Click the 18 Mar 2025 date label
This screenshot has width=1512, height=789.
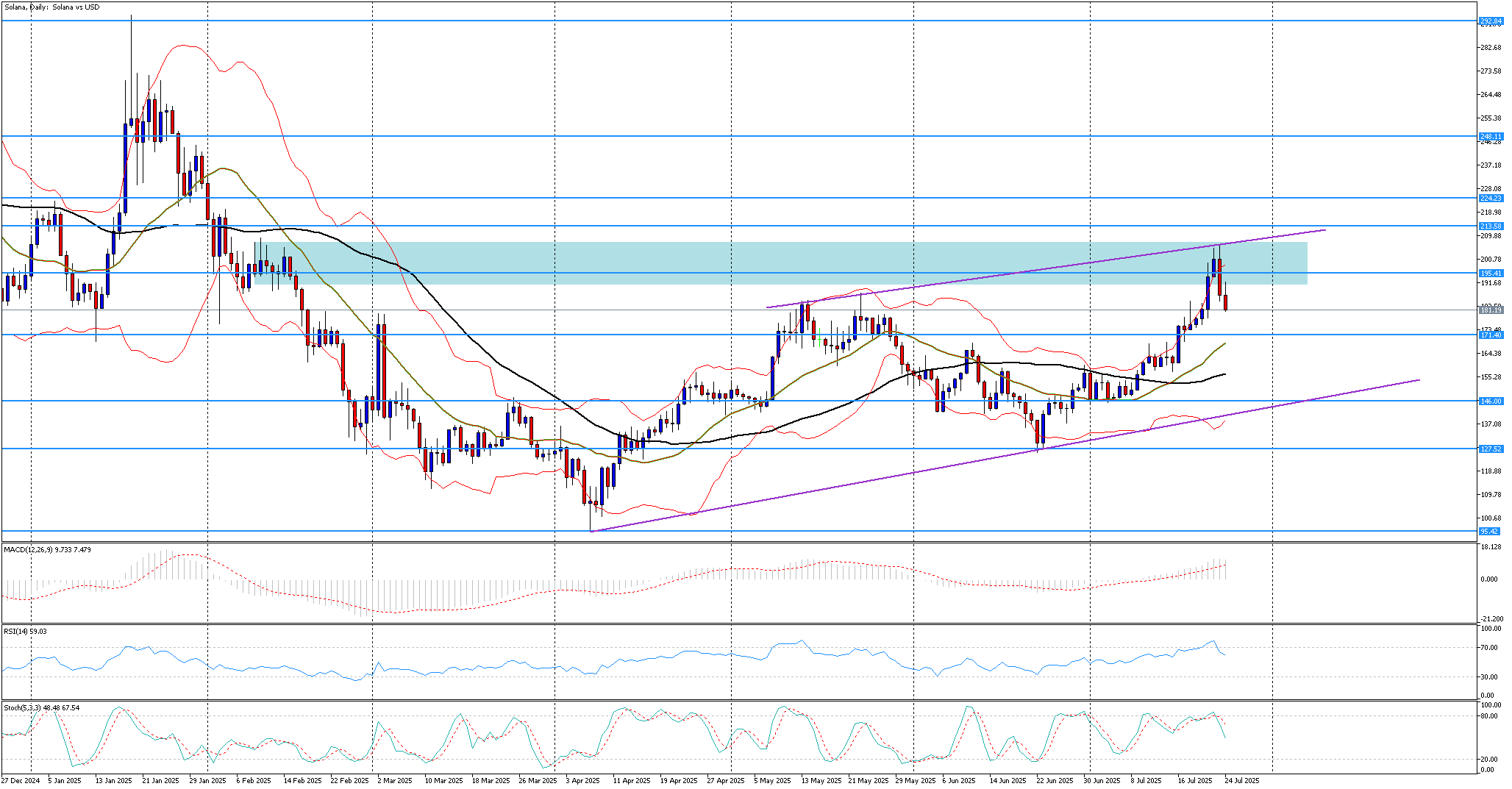(491, 780)
